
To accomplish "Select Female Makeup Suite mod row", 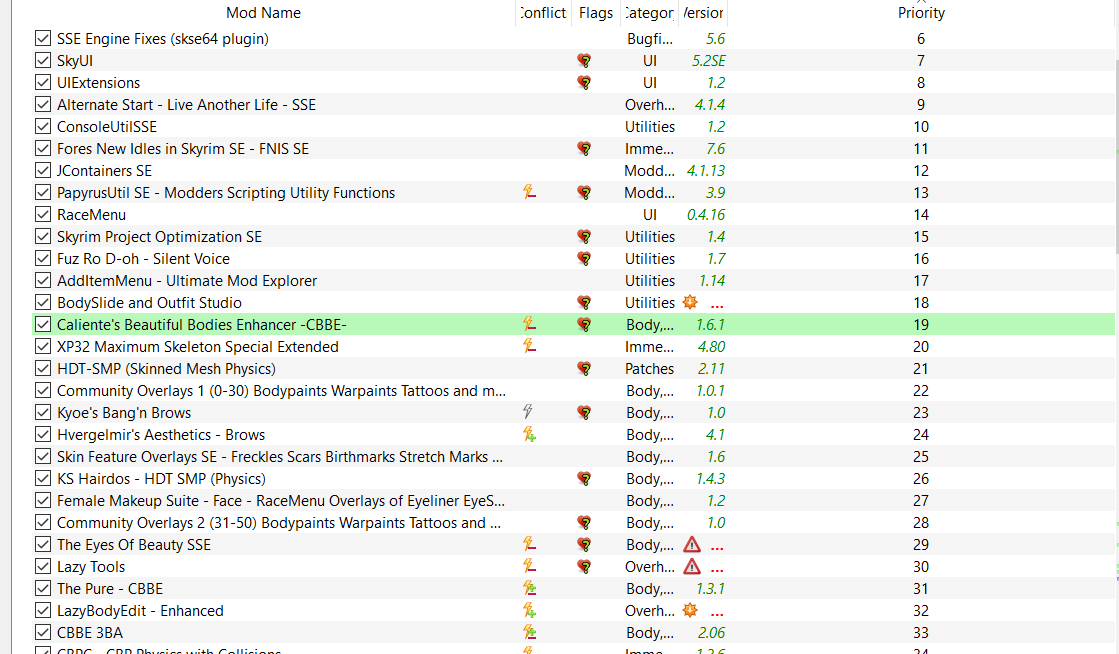I will coord(573,500).
